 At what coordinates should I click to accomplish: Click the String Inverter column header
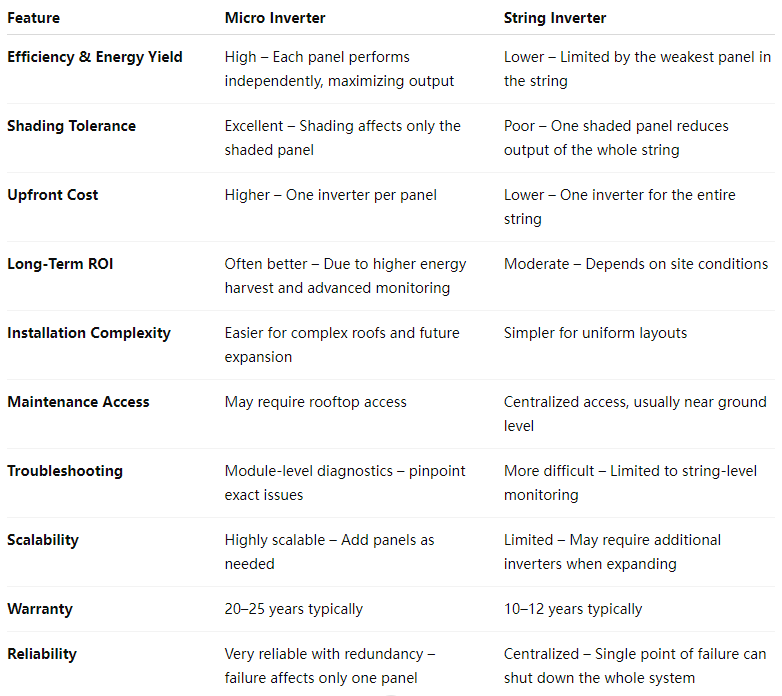(555, 18)
